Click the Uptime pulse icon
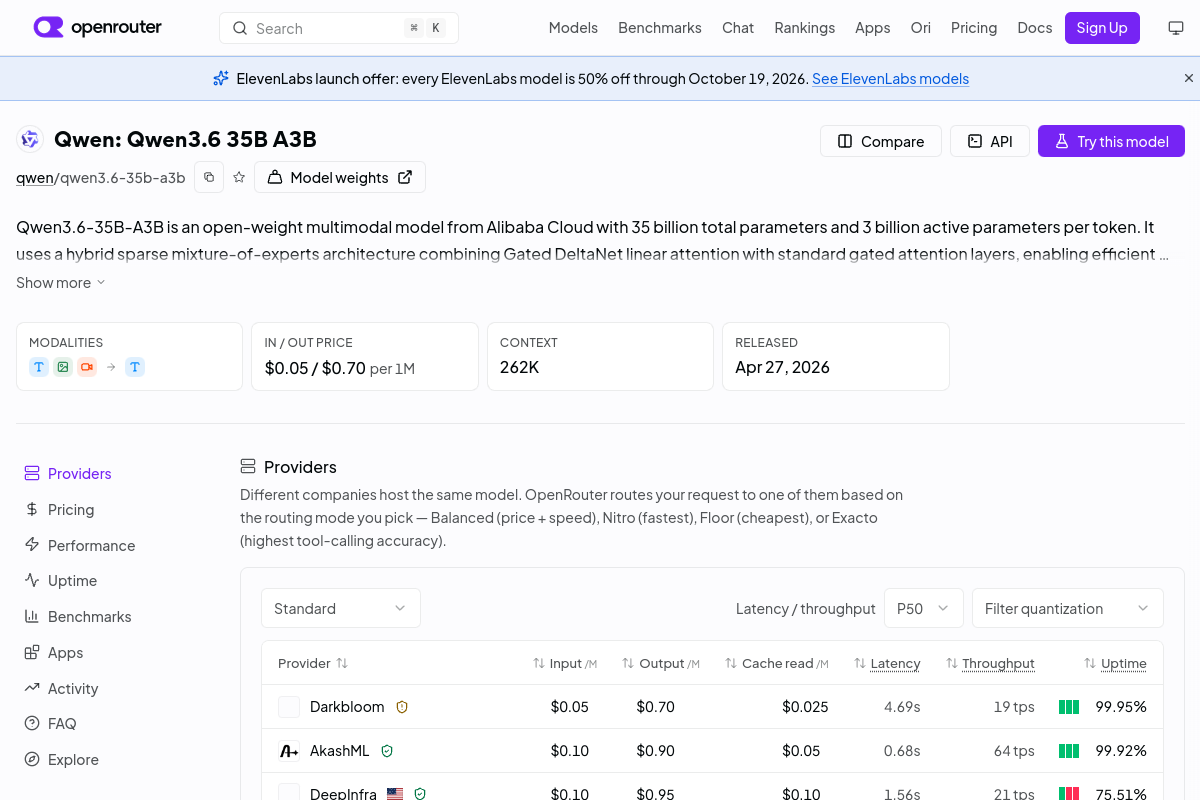This screenshot has height=800, width=1200. (32, 580)
